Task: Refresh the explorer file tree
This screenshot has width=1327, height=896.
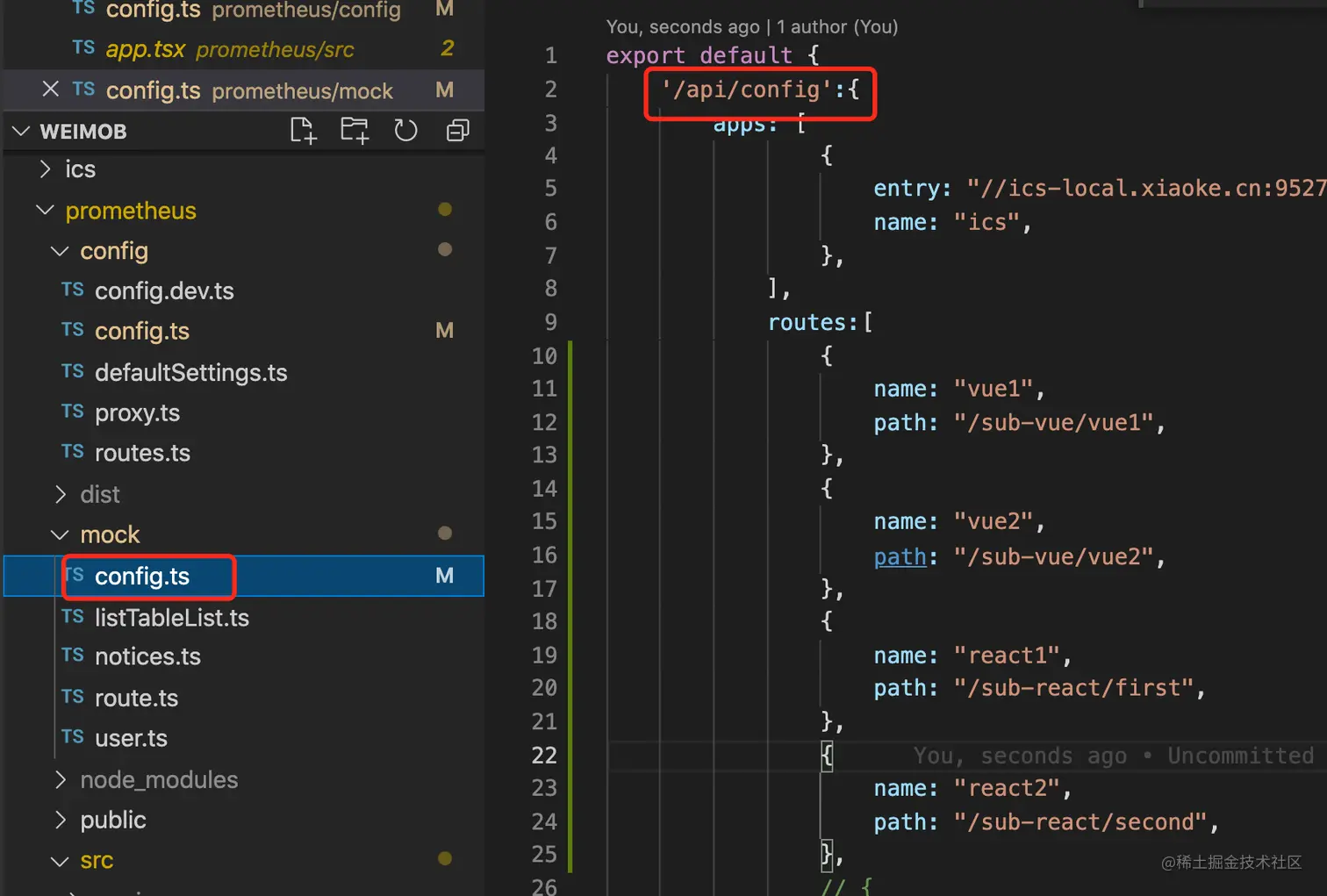Action: click(x=405, y=131)
